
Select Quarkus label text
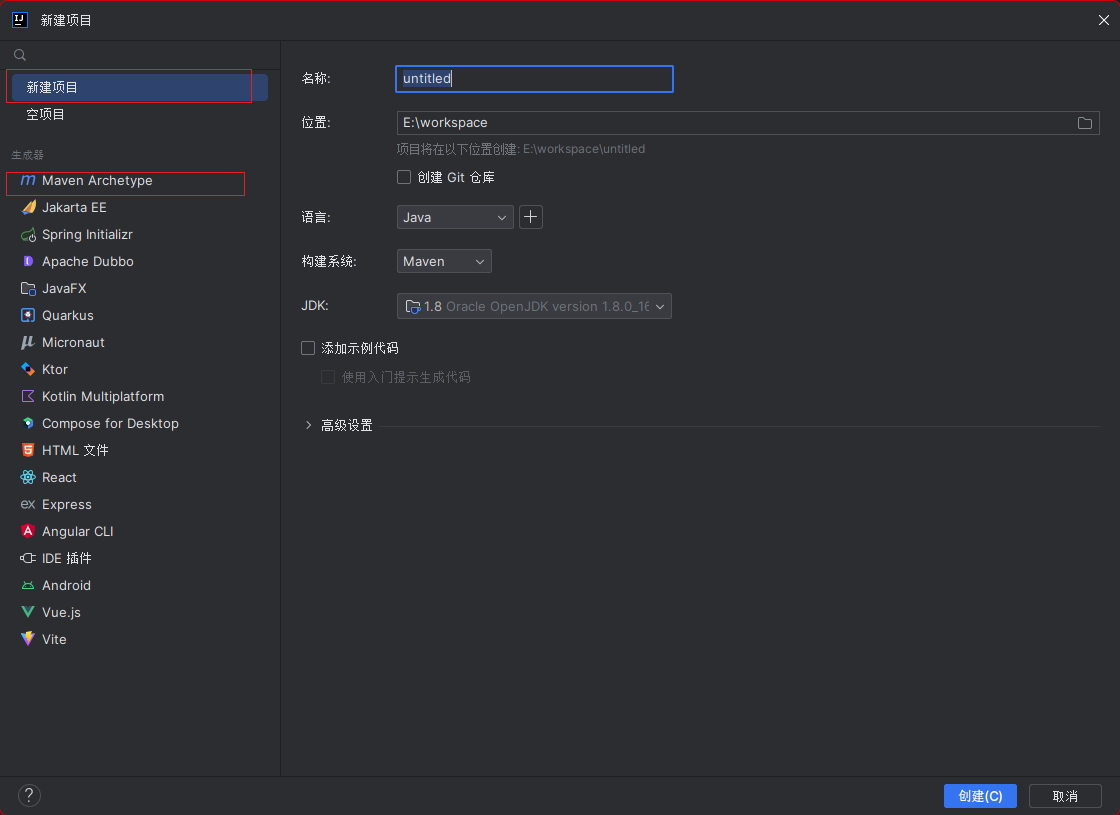(x=68, y=316)
